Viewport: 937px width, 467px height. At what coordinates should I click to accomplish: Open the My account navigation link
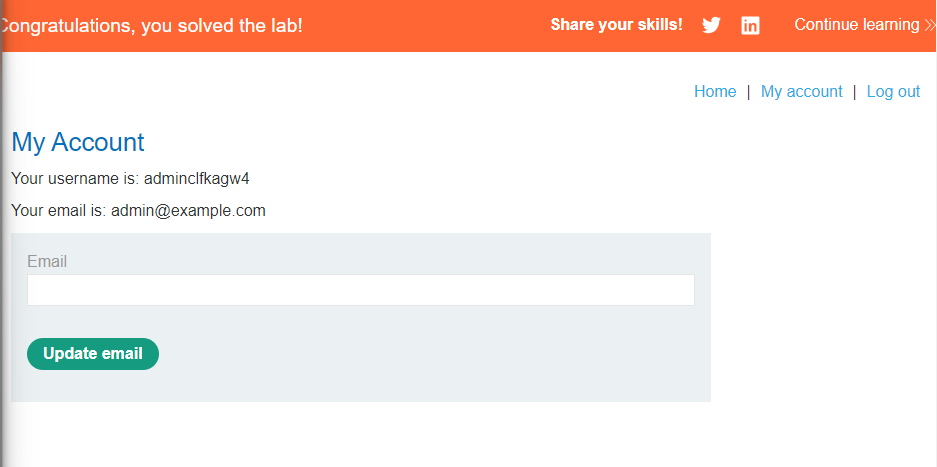pos(801,91)
